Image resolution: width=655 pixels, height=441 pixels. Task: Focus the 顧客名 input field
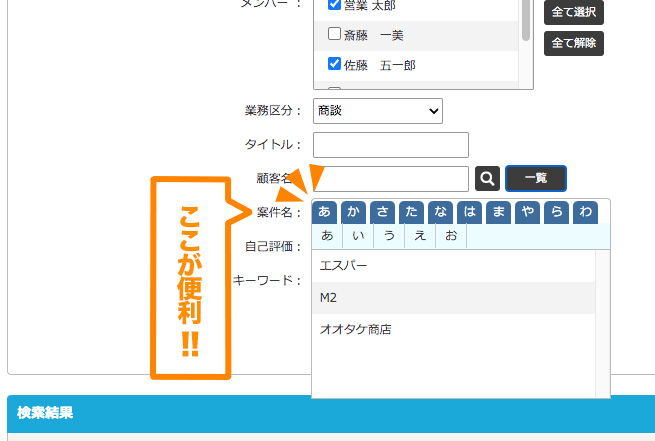pyautogui.click(x=391, y=179)
